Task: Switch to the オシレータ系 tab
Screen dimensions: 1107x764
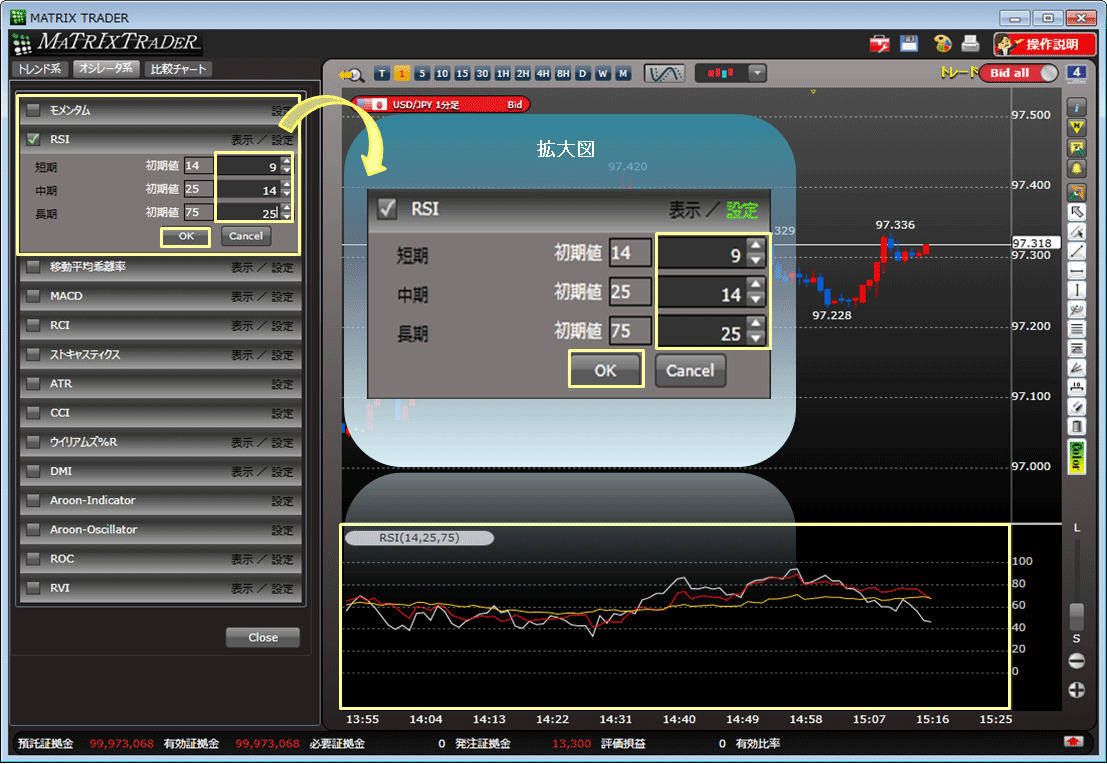Action: pyautogui.click(x=106, y=68)
